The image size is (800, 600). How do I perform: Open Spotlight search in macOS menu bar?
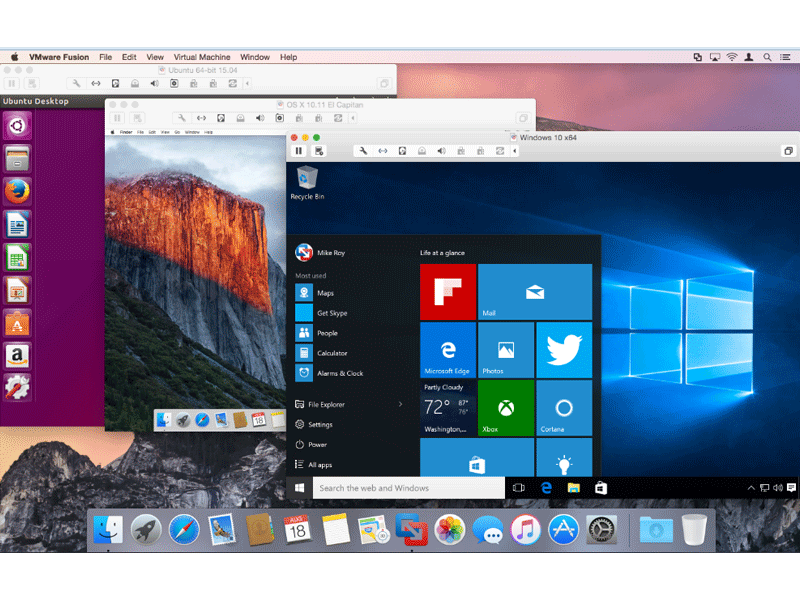click(767, 57)
